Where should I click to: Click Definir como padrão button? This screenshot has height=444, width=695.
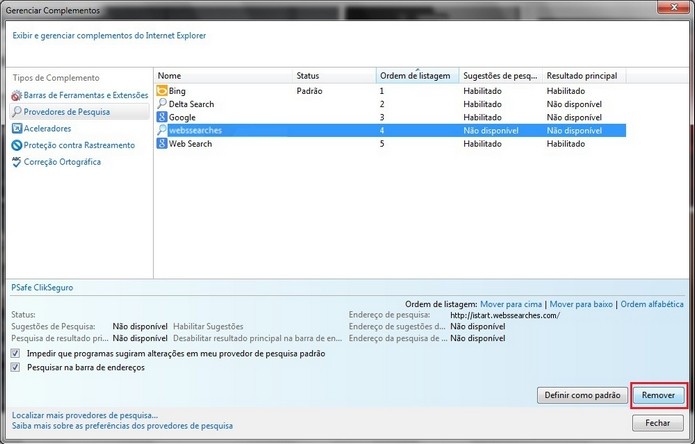tap(582, 395)
